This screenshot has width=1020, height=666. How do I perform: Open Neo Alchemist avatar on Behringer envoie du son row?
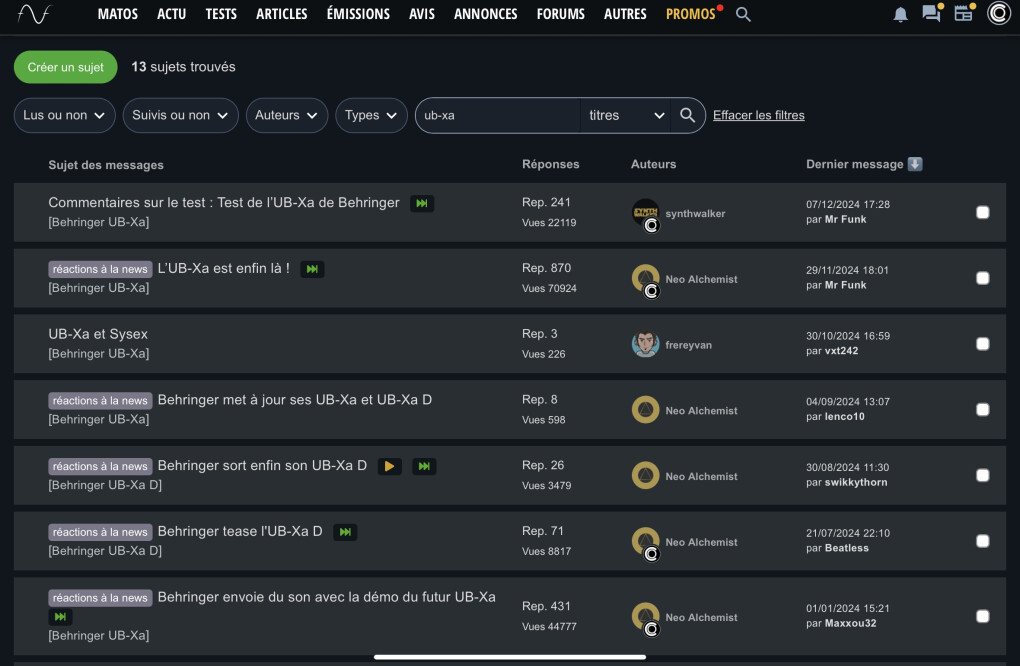(x=645, y=617)
